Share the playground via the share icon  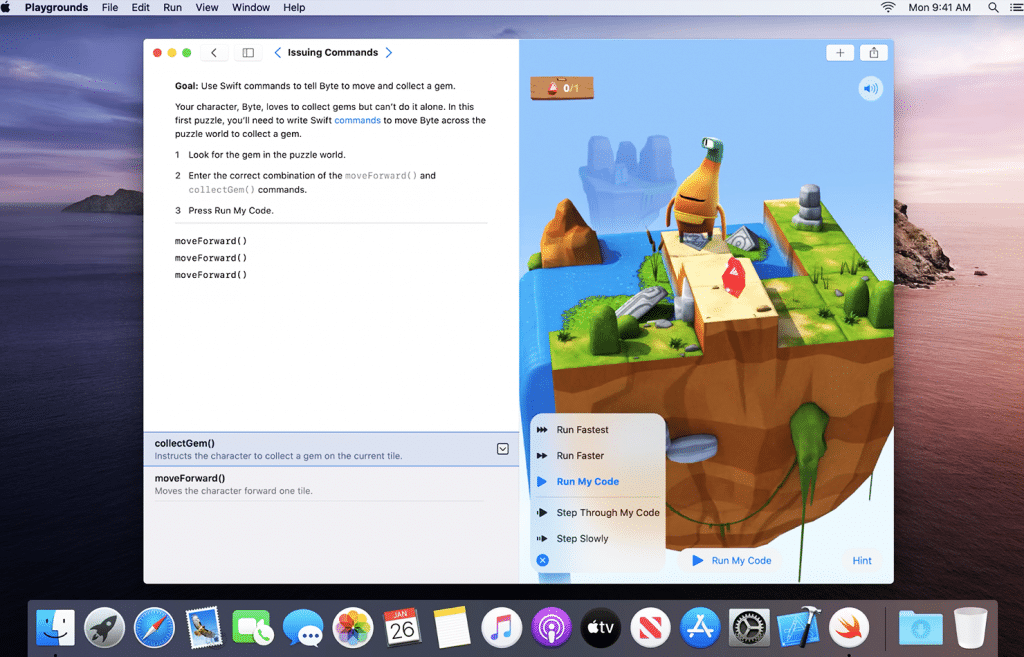point(874,52)
